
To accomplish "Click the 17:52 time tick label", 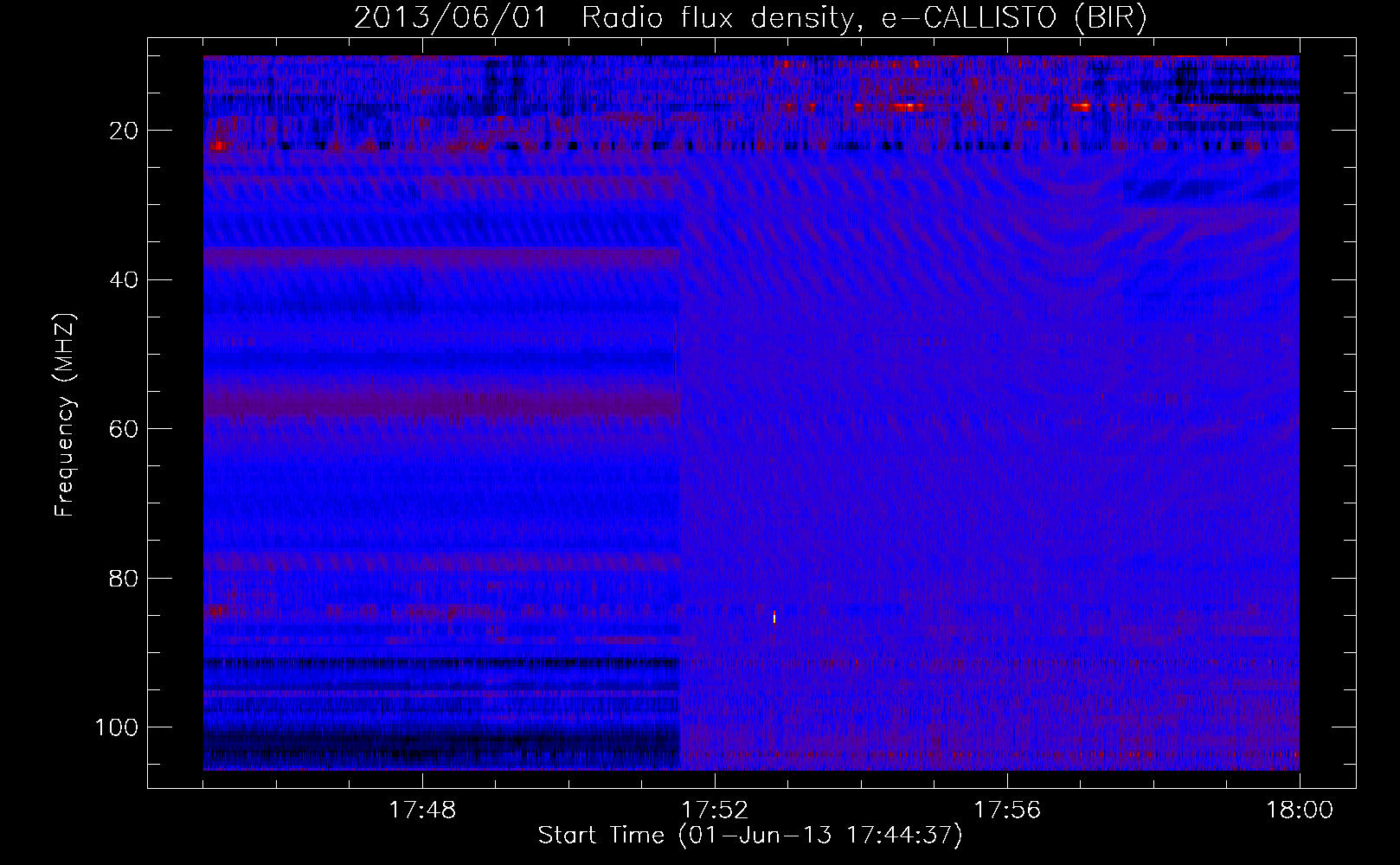I will pos(715,811).
